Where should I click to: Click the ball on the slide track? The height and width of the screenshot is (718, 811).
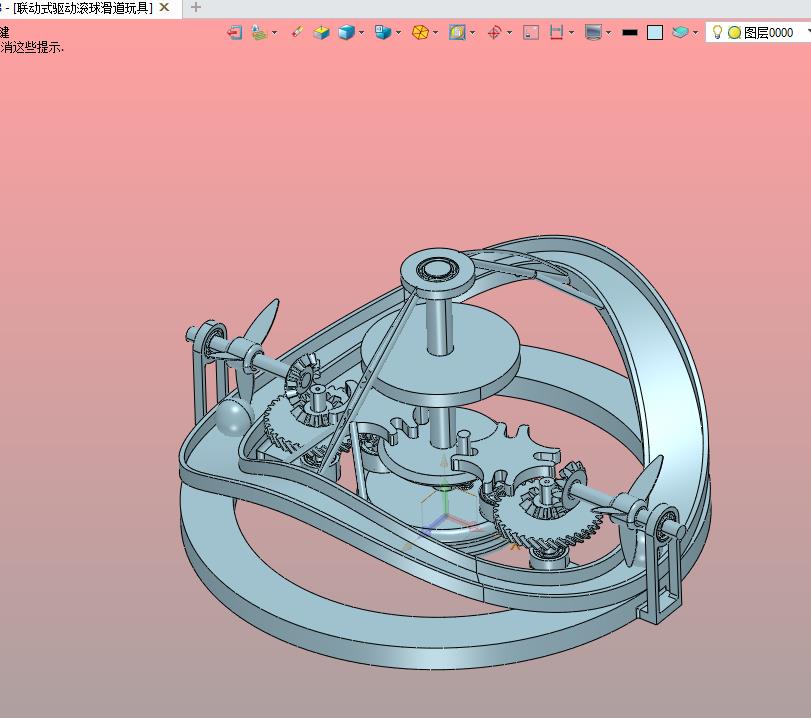(234, 418)
